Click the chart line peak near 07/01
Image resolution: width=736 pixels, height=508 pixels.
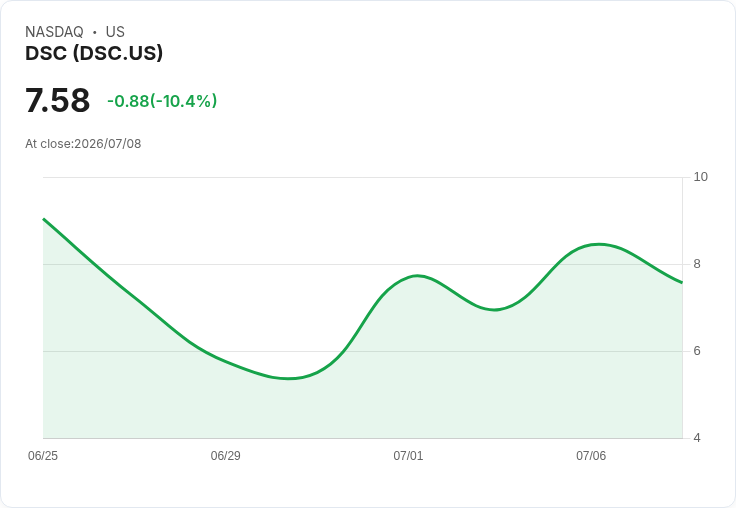(x=417, y=276)
